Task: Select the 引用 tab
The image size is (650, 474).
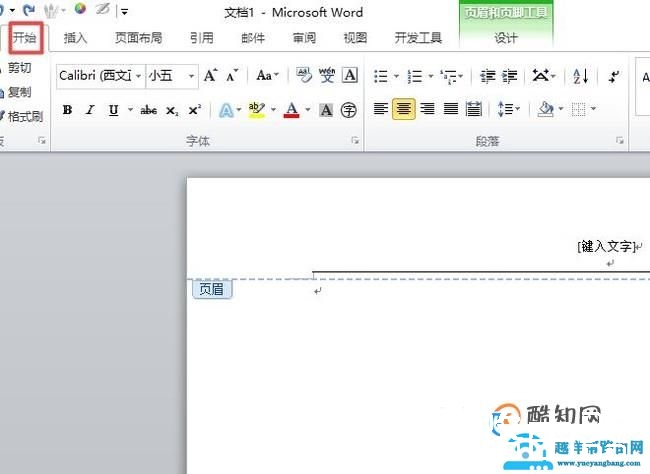Action: (x=202, y=38)
